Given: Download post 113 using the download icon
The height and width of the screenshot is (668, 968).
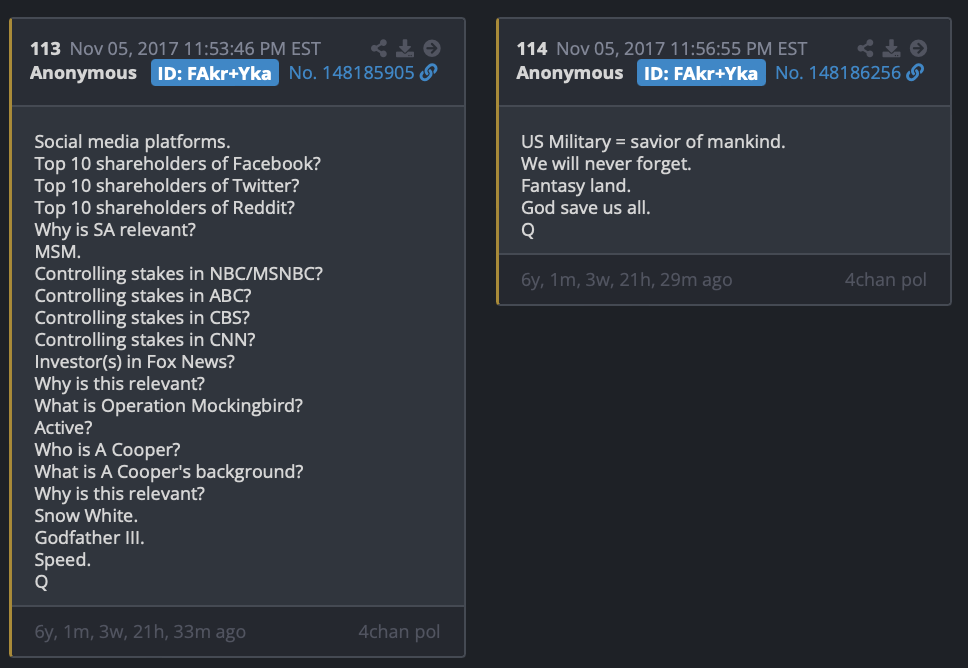Looking at the screenshot, I should tap(405, 48).
